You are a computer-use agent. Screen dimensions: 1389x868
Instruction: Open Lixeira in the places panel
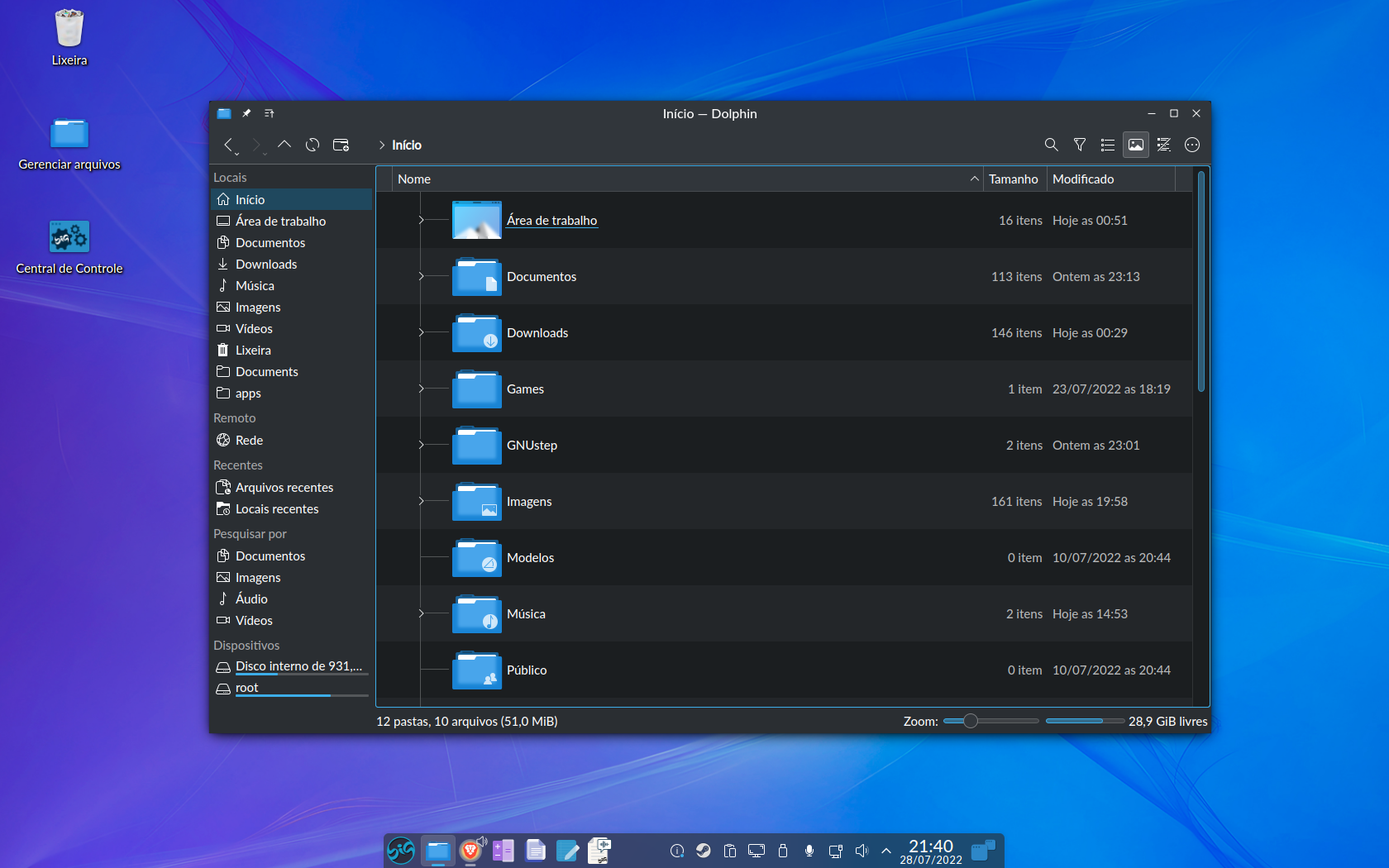coord(291,350)
